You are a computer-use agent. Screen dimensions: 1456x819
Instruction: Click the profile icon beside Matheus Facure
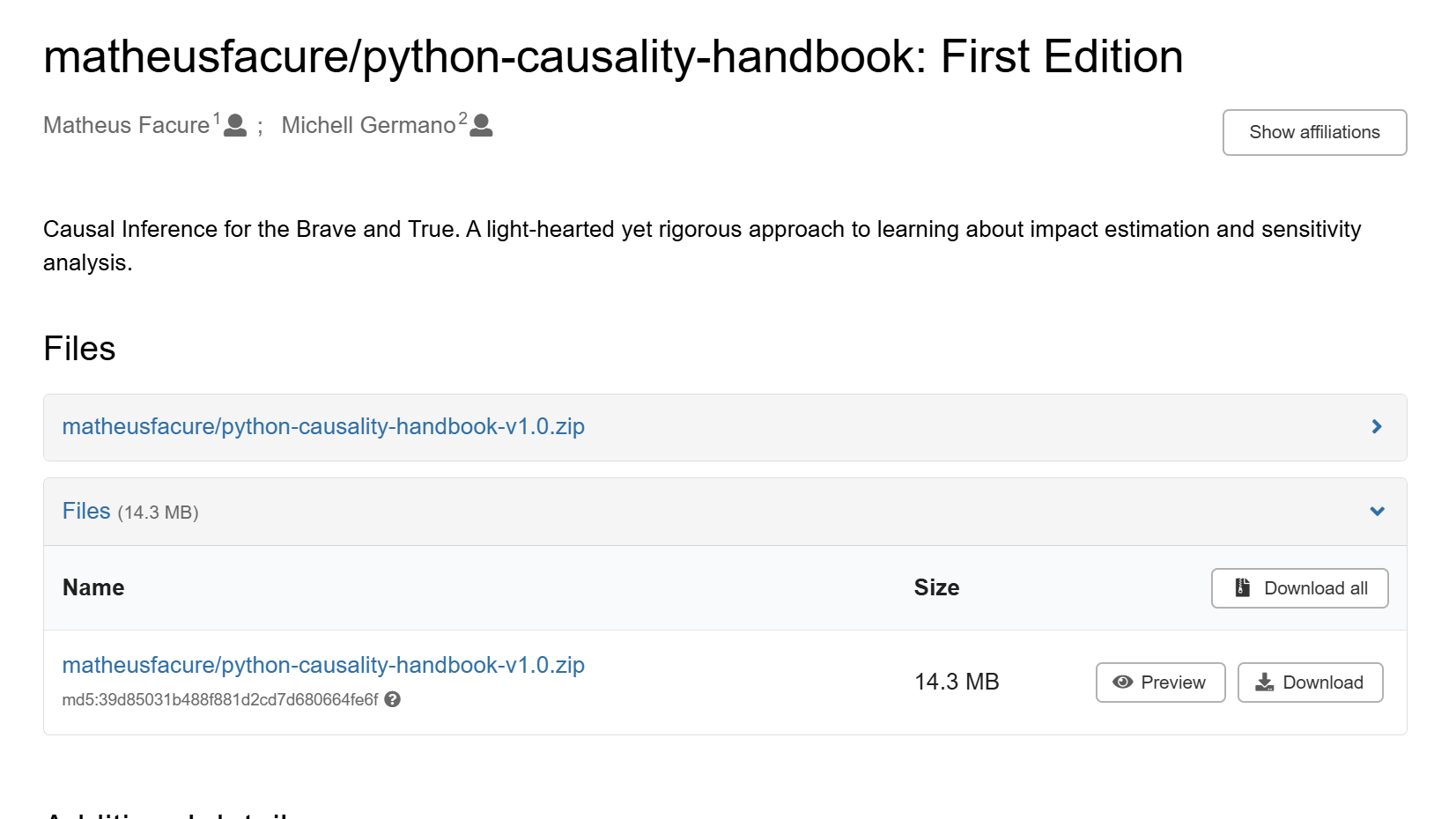click(x=235, y=125)
